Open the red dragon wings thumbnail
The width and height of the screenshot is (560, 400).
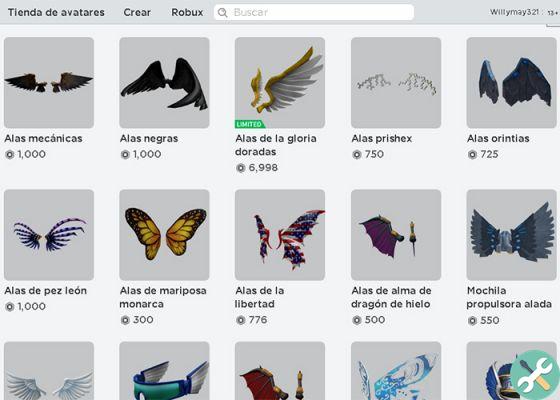pos(280,371)
